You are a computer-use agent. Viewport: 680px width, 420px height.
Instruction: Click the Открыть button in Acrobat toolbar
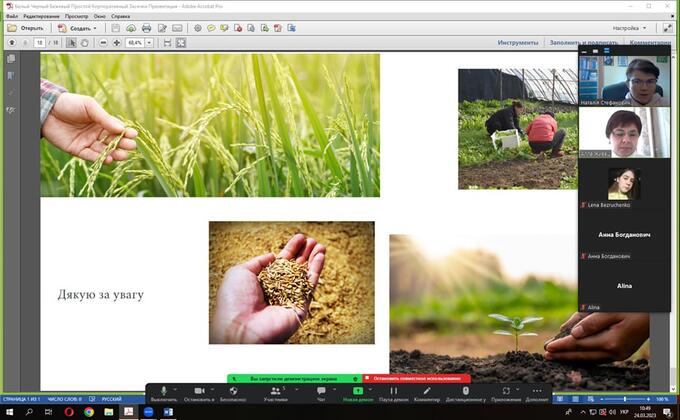[x=26, y=28]
